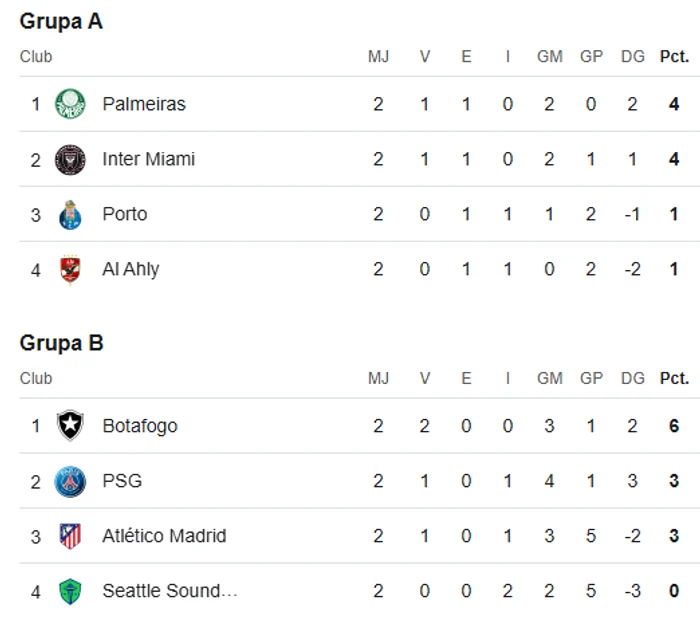Click the MJ column header in Grupa A
This screenshot has width=700, height=617.
point(378,57)
